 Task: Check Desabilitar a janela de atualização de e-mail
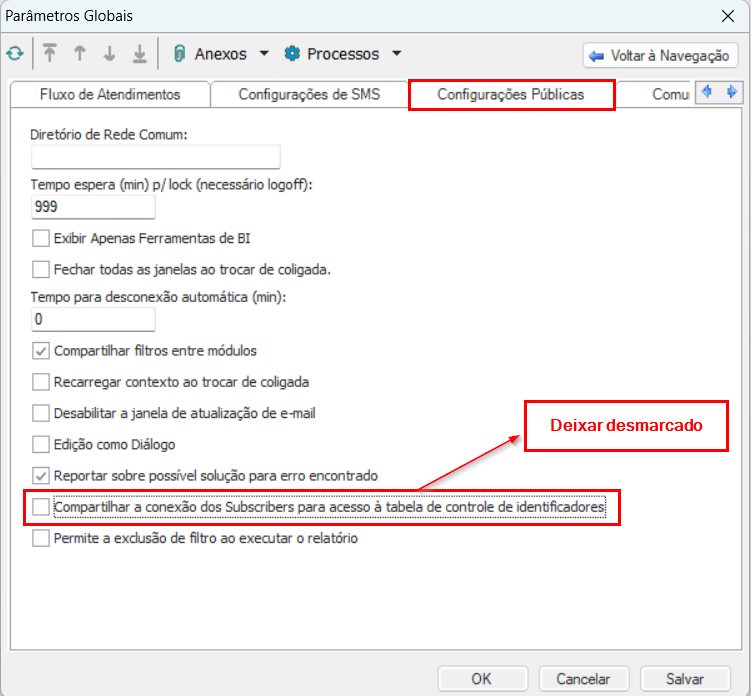point(41,413)
